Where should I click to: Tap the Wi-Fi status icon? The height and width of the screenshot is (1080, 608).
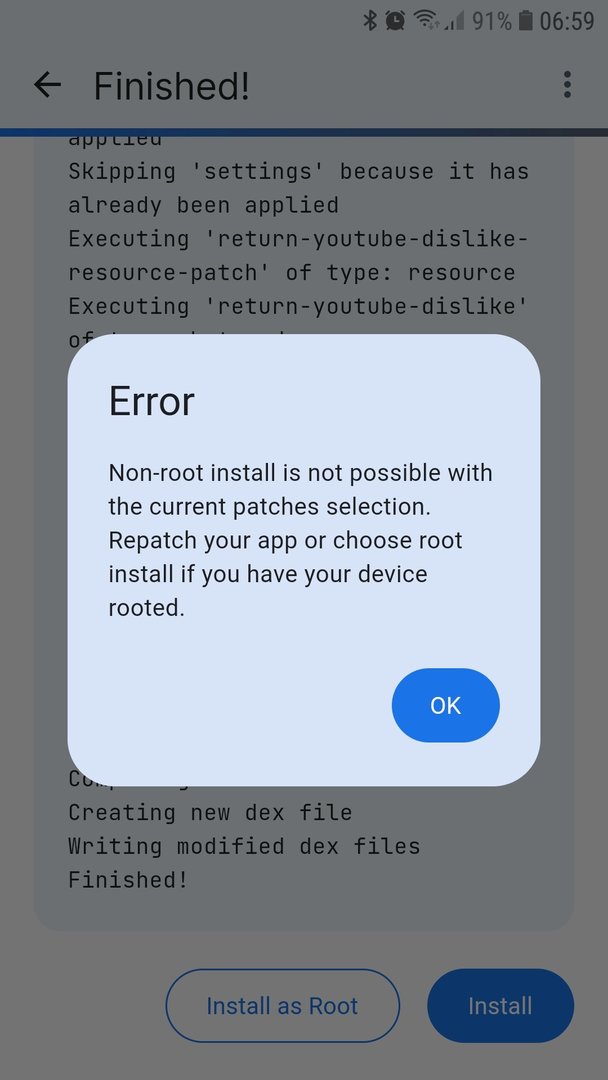point(426,21)
